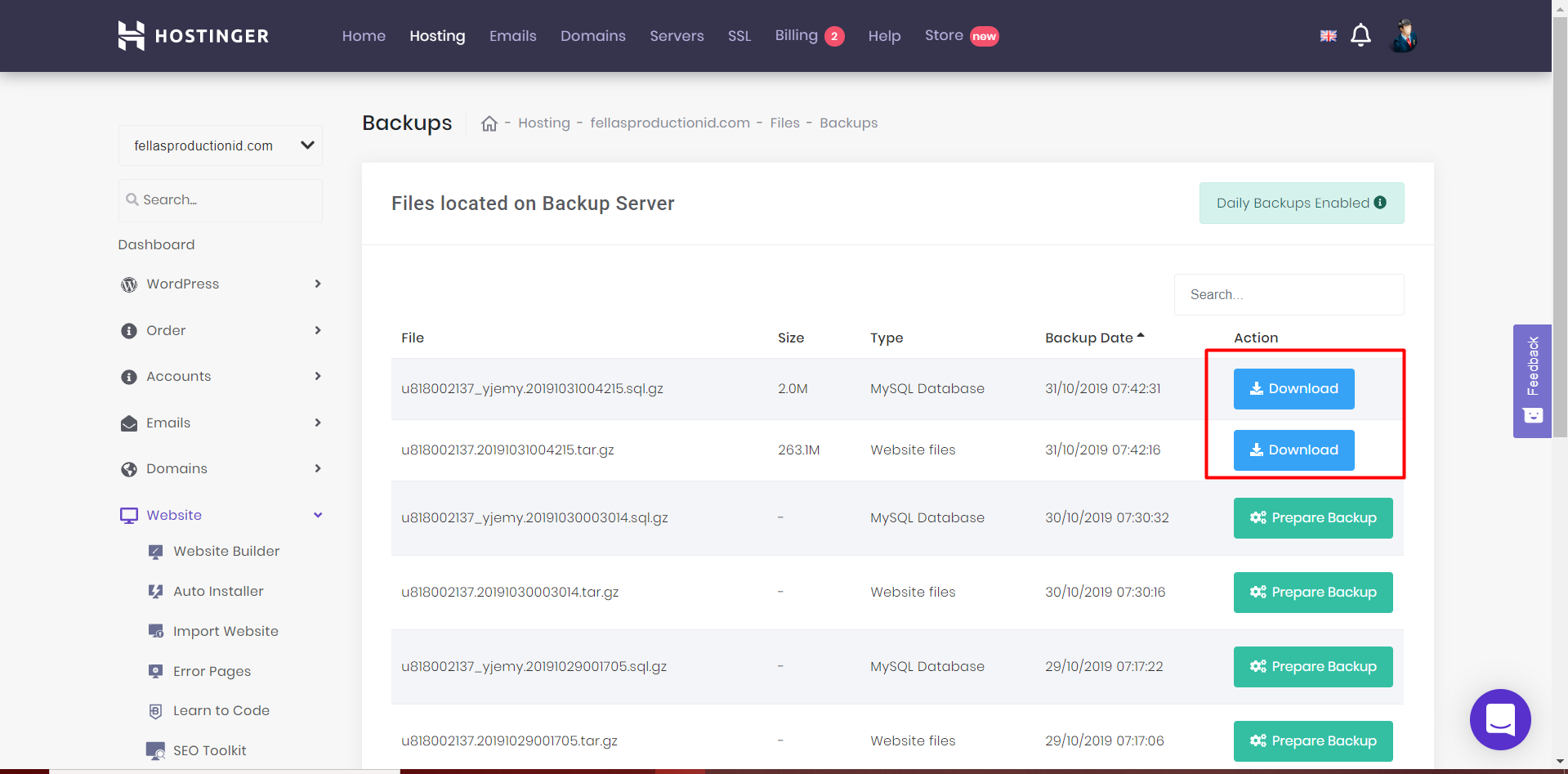1568x774 pixels.
Task: Download the 2.0M MySQL database backup
Action: [1293, 389]
